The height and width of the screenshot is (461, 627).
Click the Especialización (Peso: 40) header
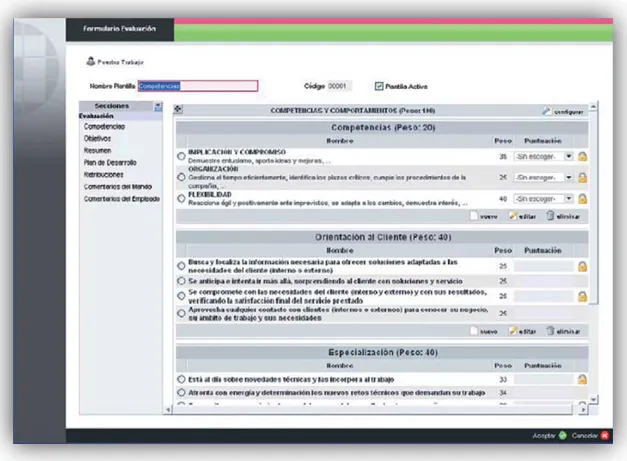[x=382, y=352]
